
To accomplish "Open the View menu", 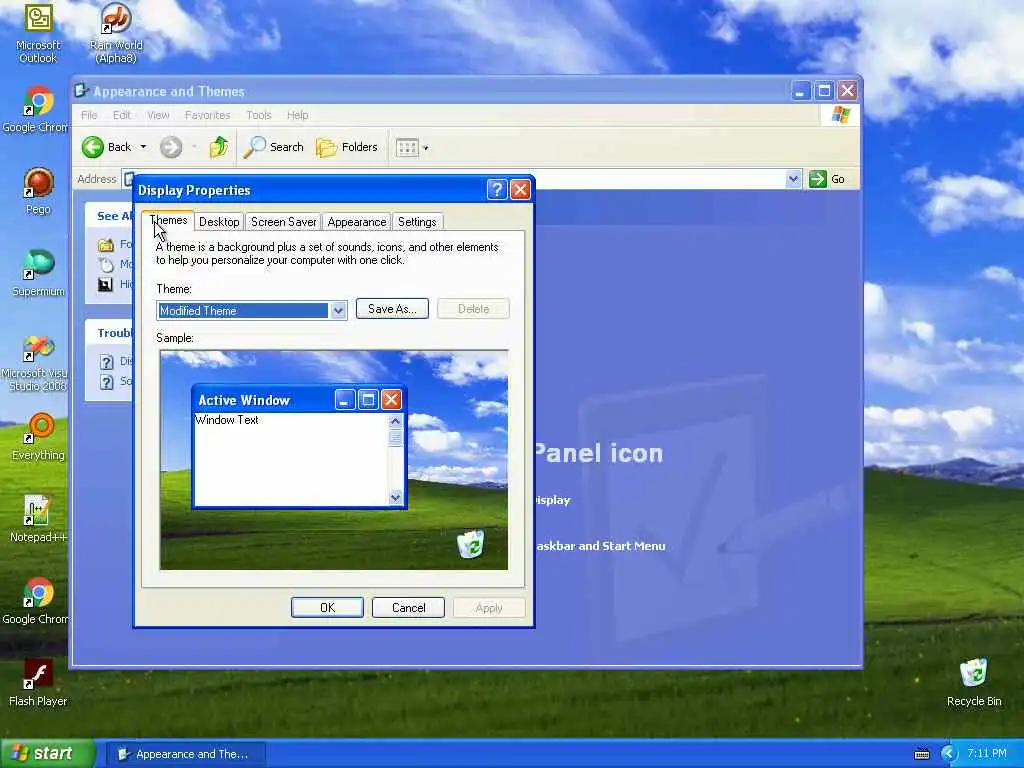I will [x=158, y=116].
